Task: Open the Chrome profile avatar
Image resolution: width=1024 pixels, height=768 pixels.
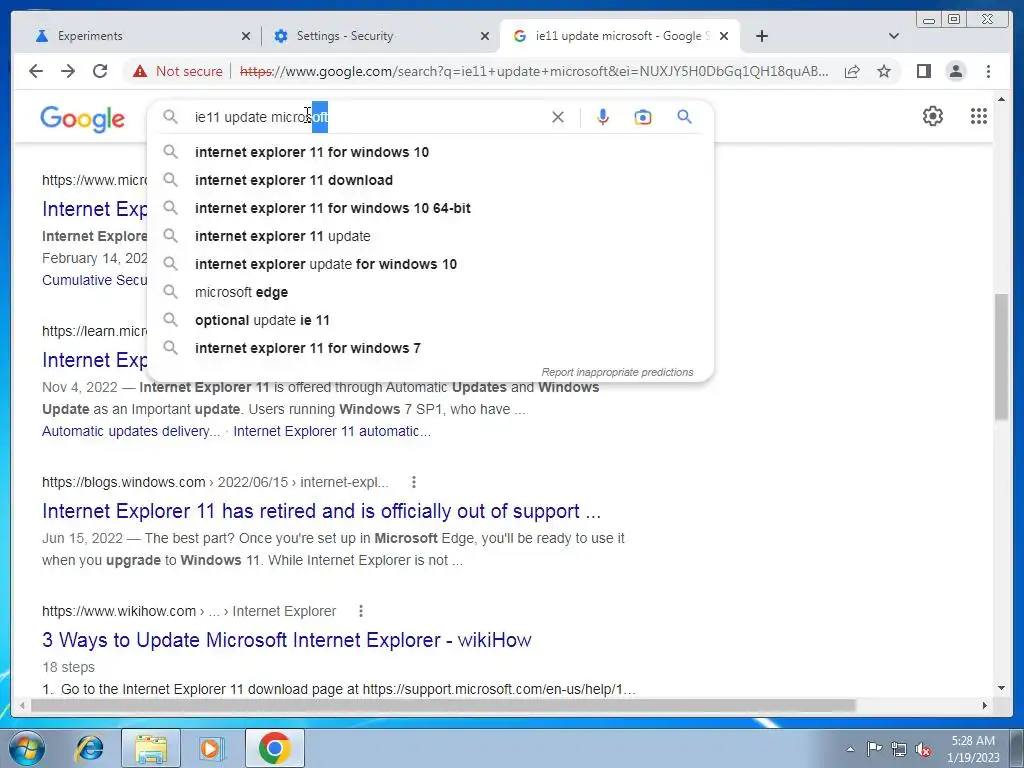Action: point(955,71)
